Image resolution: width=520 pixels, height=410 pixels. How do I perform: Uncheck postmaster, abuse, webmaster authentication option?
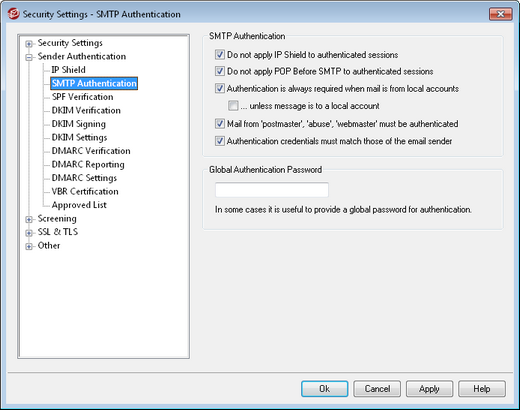coord(220,124)
